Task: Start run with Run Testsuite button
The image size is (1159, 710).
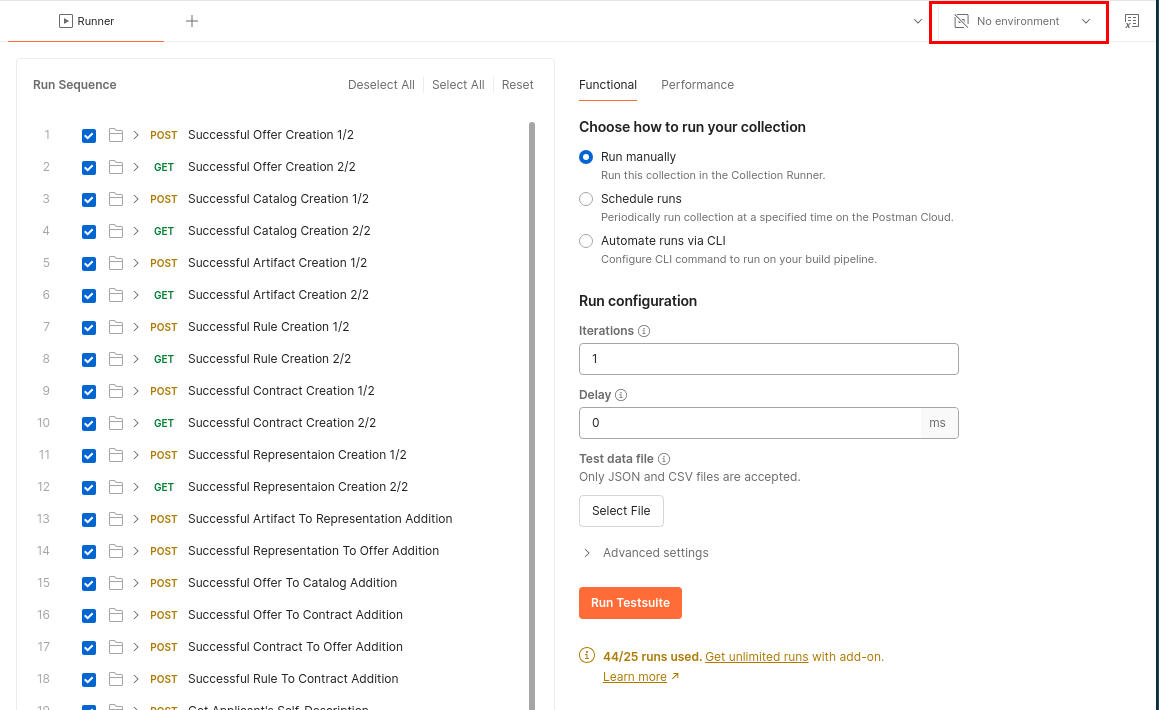Action: click(630, 603)
